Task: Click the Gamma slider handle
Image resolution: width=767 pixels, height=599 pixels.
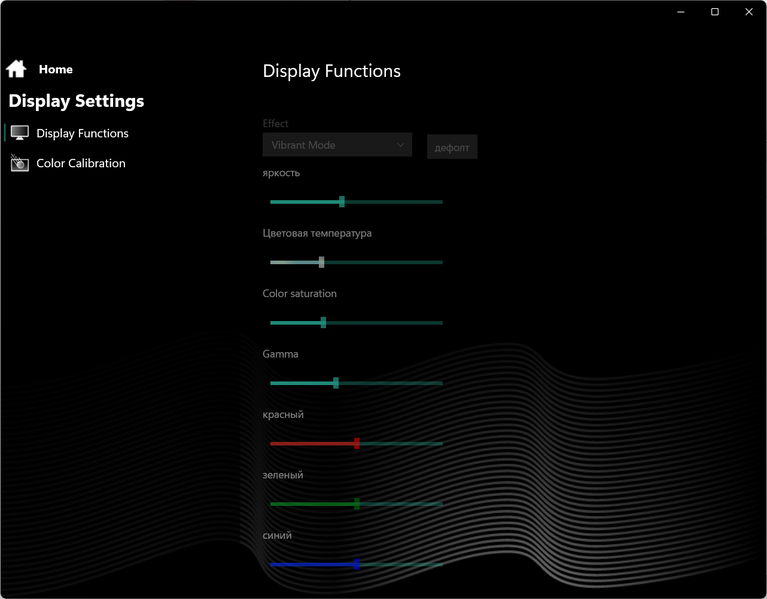Action: tap(336, 383)
